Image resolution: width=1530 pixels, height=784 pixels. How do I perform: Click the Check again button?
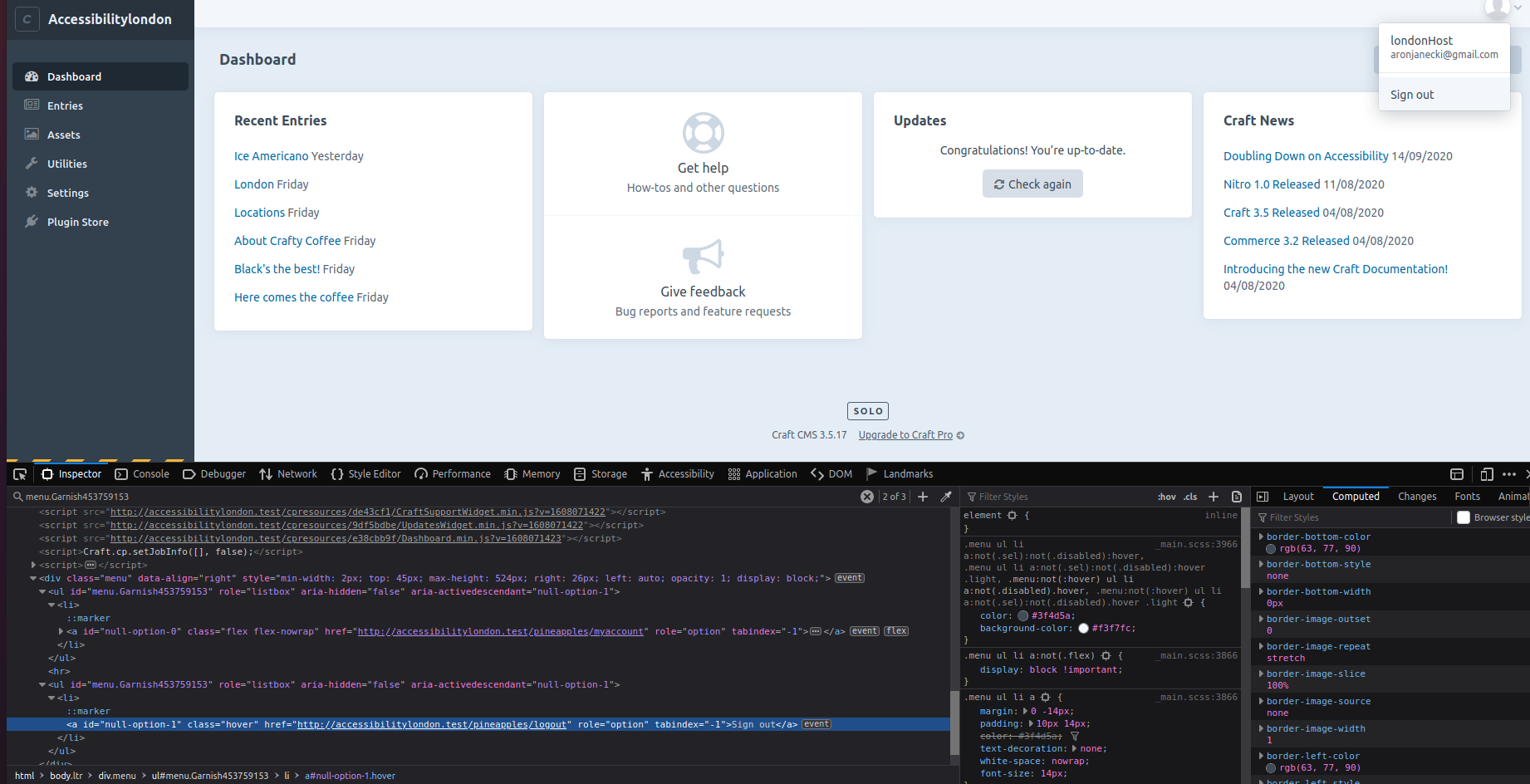[1032, 184]
